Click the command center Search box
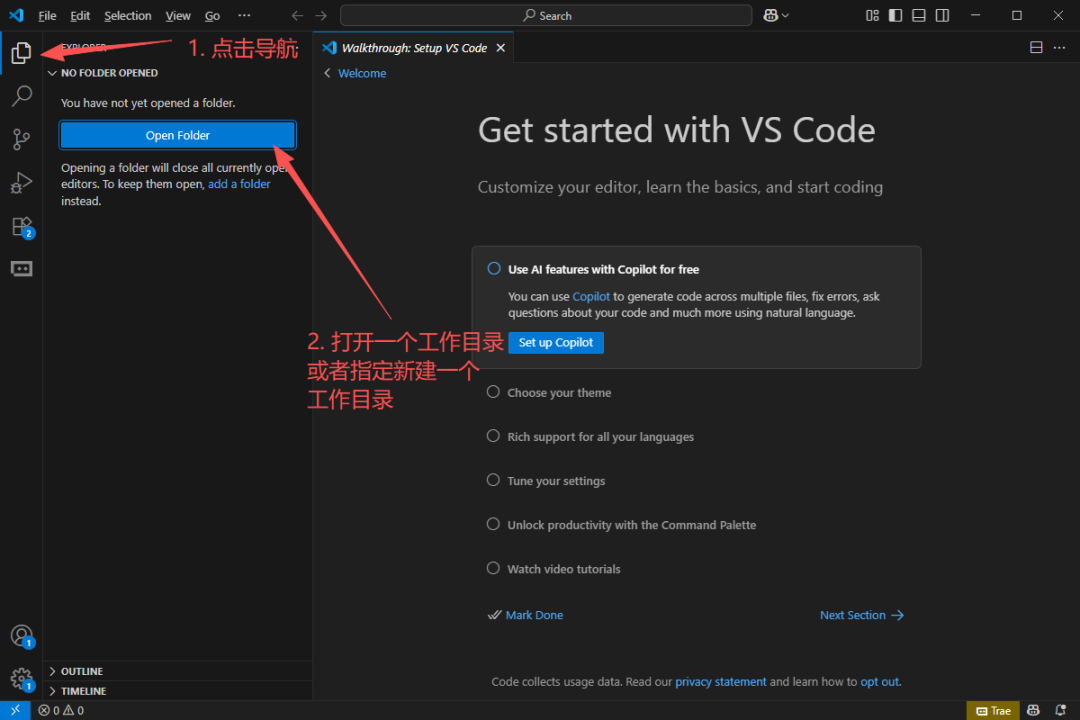1080x720 pixels. [546, 15]
